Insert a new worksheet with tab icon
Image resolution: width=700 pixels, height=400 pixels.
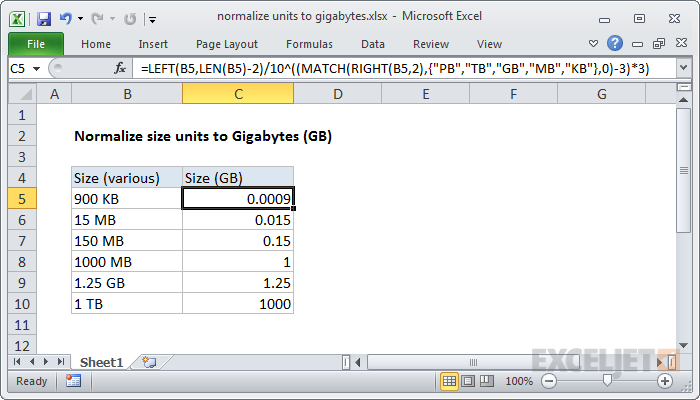[150, 362]
